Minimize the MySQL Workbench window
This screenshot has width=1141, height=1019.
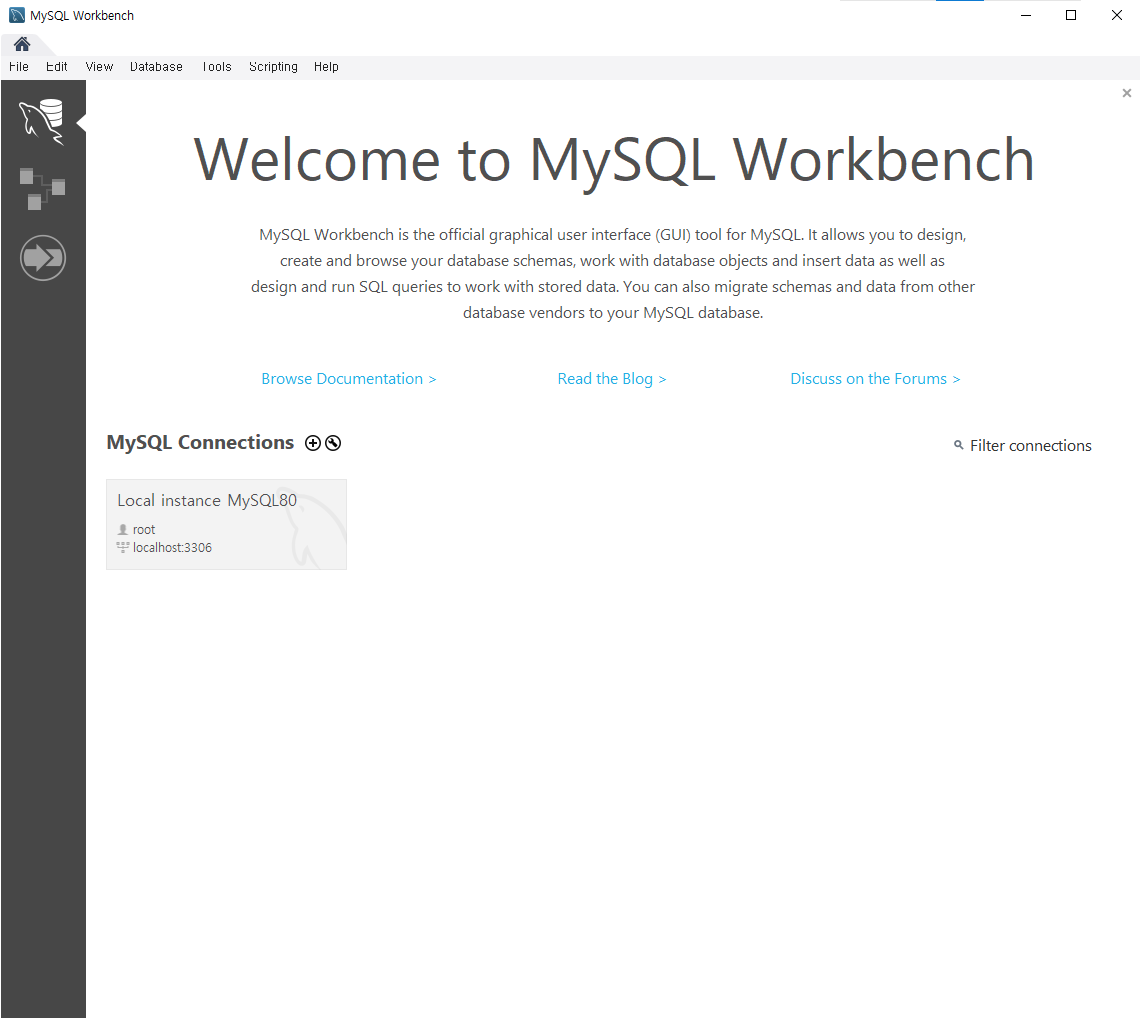point(1026,15)
